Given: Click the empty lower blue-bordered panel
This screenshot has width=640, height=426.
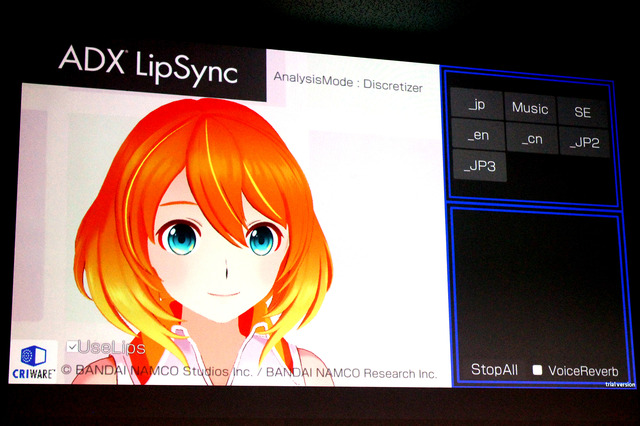Looking at the screenshot, I should (535, 280).
